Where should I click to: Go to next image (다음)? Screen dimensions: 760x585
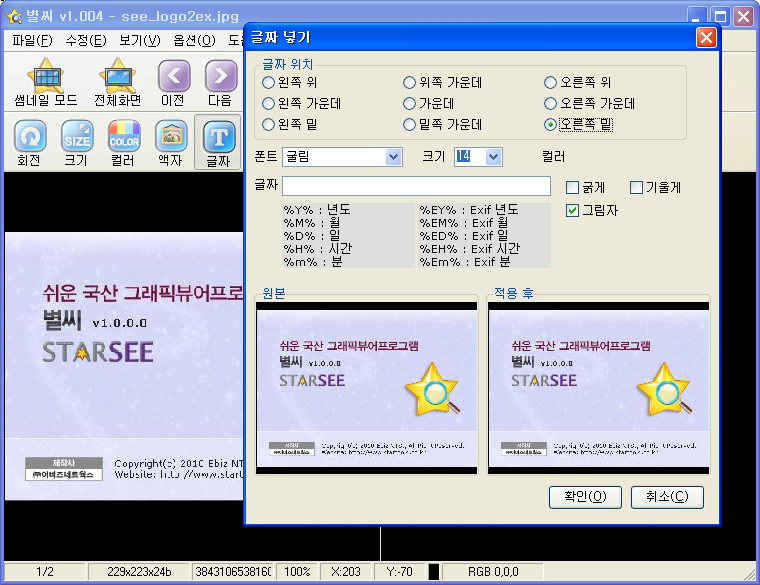[220, 82]
